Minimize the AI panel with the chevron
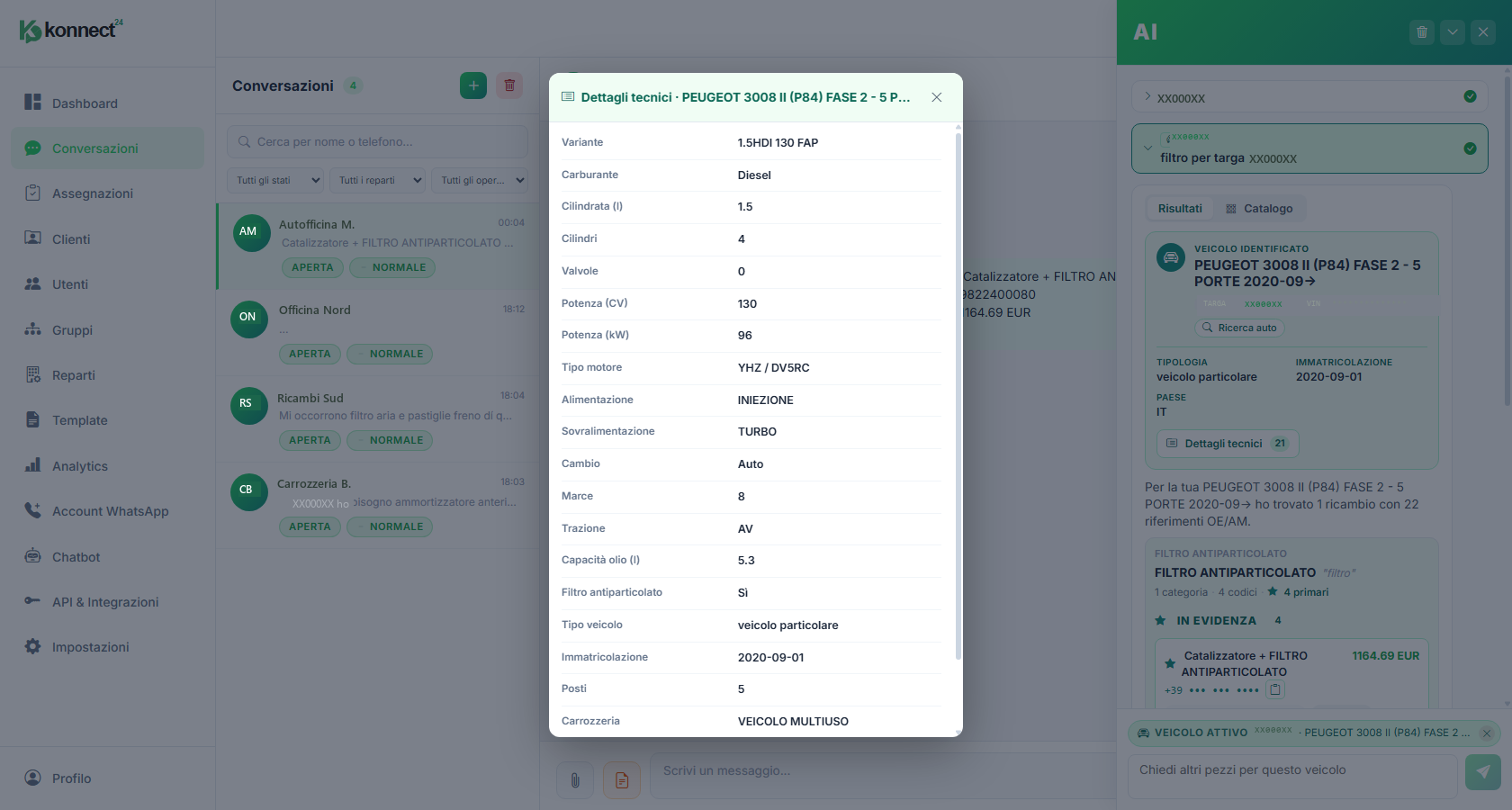1512x810 pixels. click(1453, 32)
